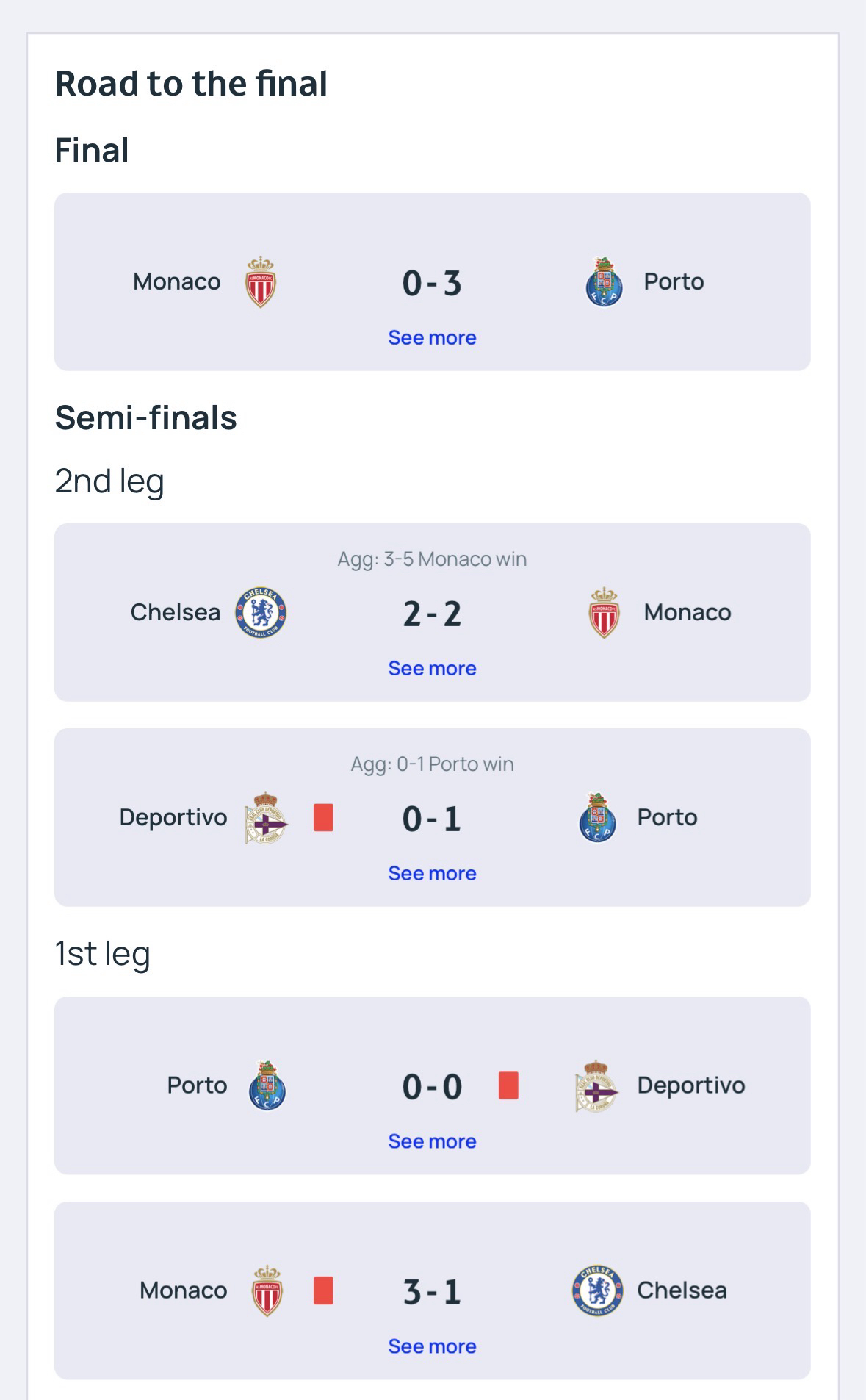Click the 0-3 final score

(432, 284)
